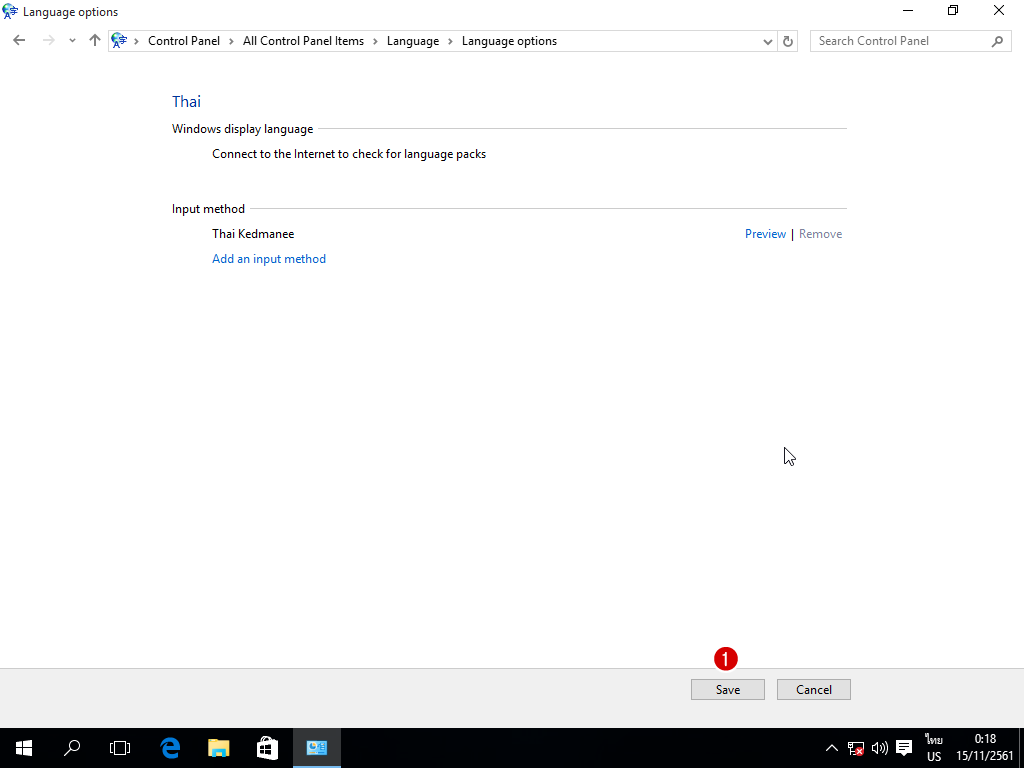
Task: Open the Action Center notifications icon
Action: pyautogui.click(x=904, y=747)
